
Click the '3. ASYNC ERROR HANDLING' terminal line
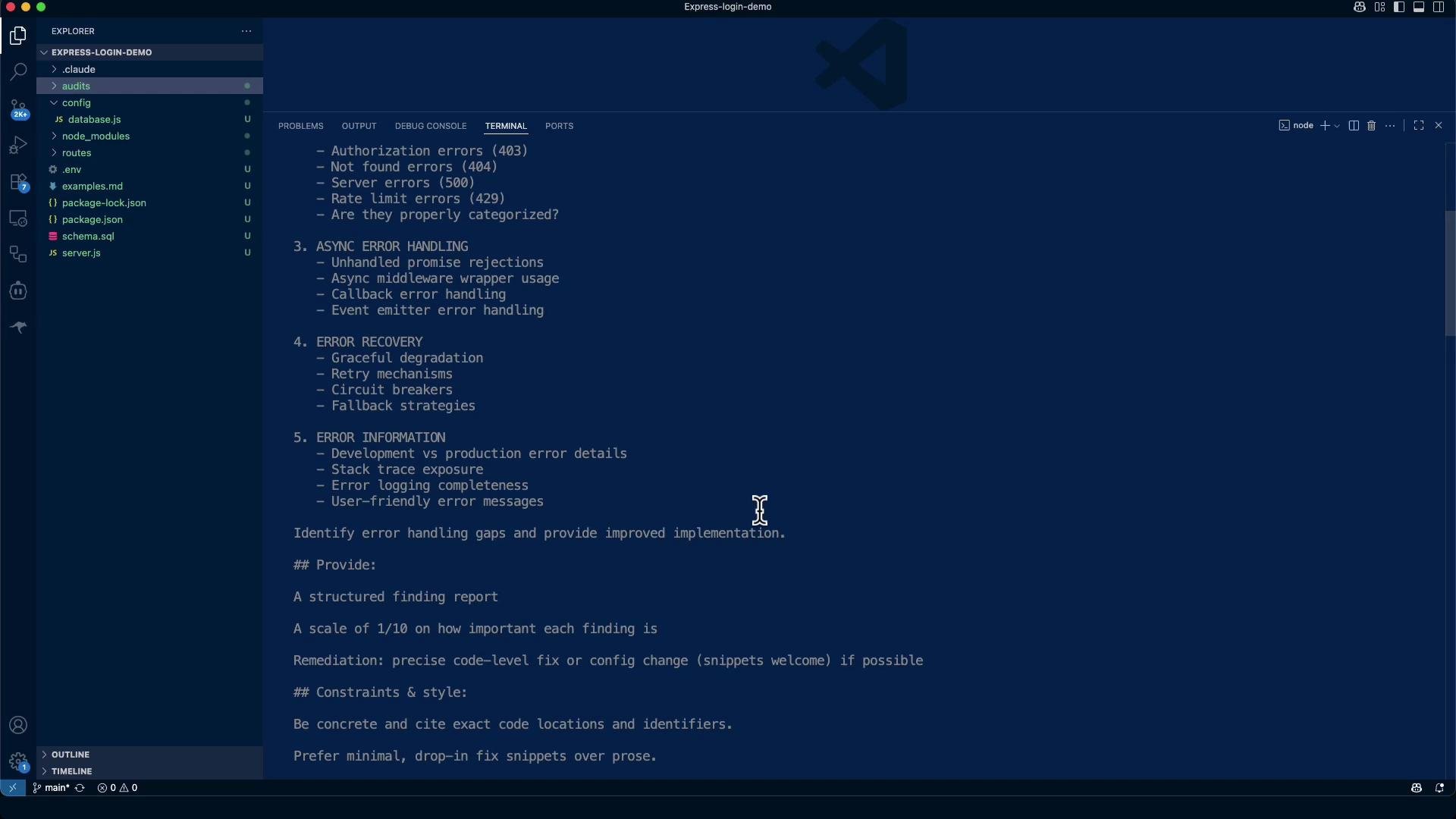(x=381, y=246)
